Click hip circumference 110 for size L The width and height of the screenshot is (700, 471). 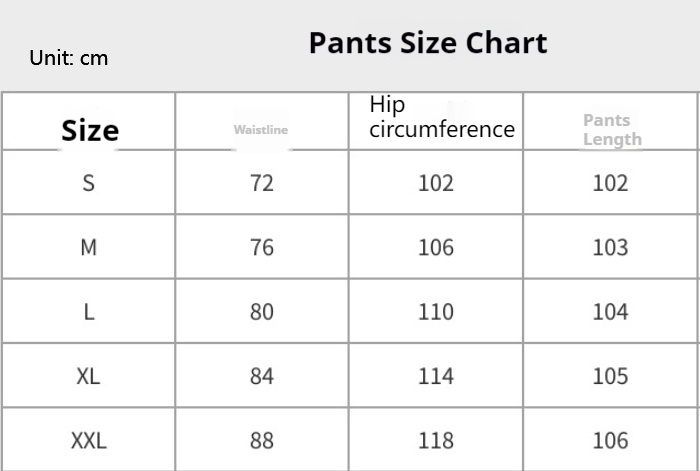tap(436, 312)
